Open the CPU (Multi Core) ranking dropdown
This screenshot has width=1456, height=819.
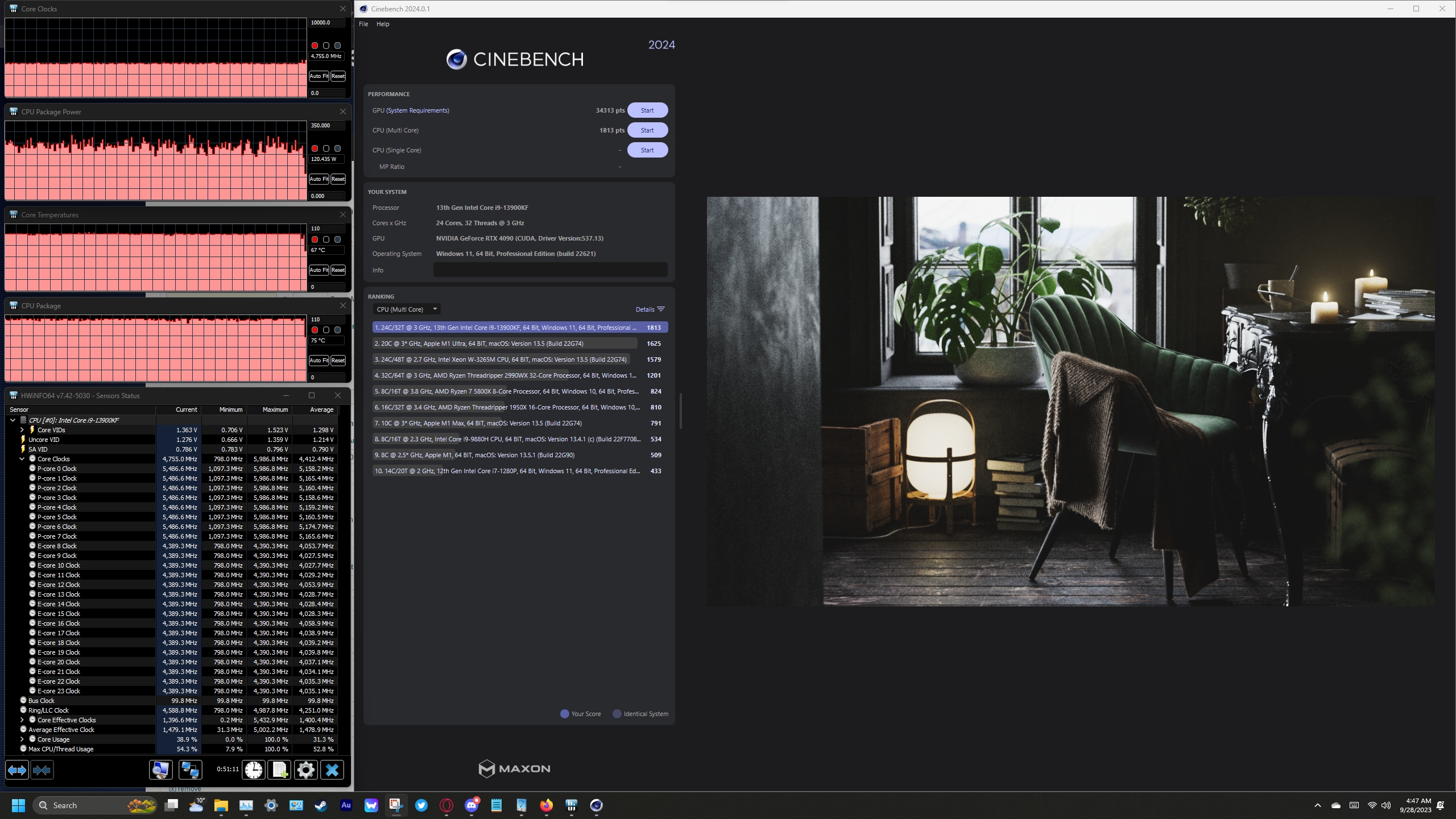tap(407, 309)
